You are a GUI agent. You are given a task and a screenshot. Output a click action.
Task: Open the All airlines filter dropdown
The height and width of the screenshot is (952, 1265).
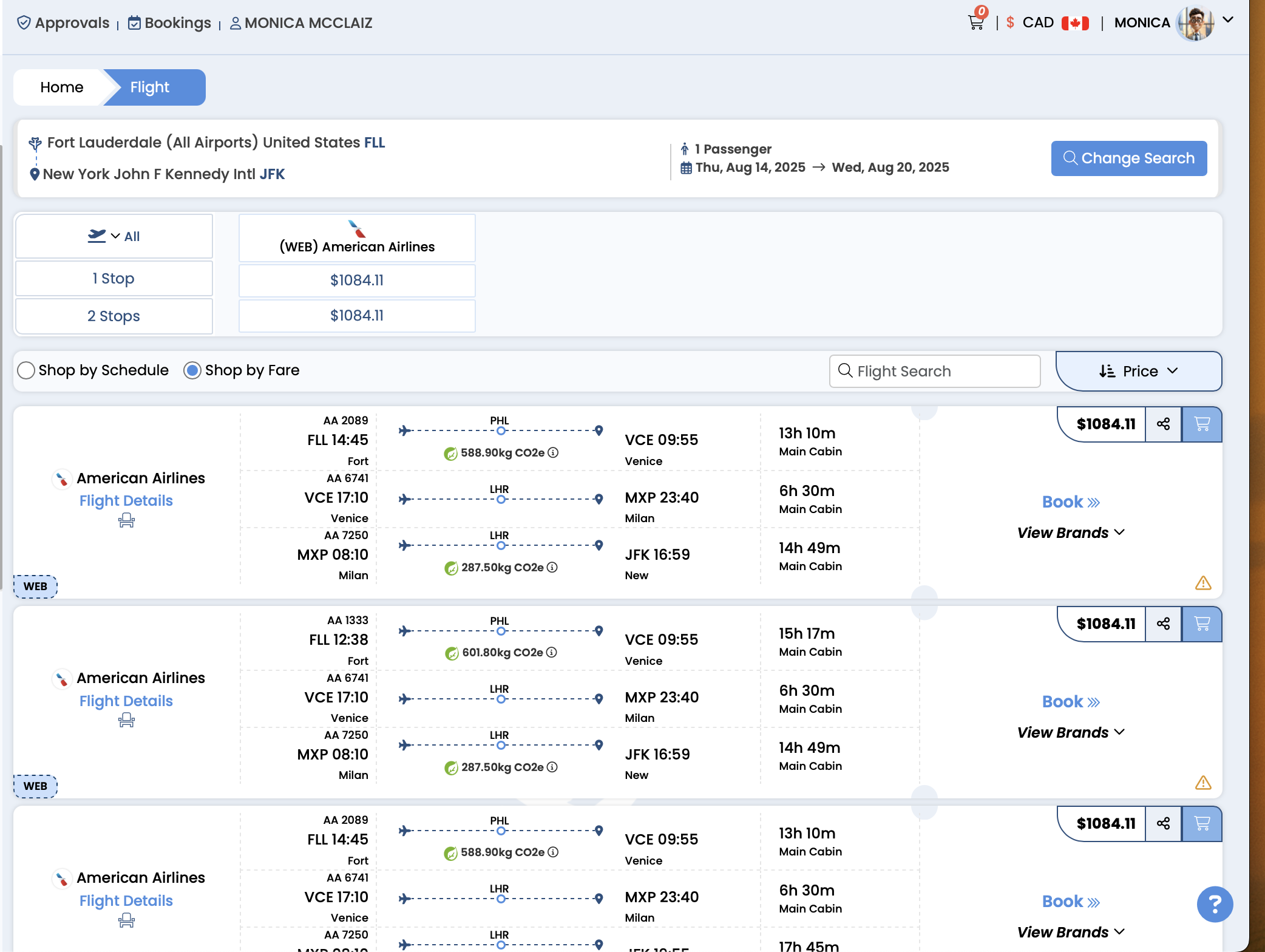pyautogui.click(x=114, y=236)
